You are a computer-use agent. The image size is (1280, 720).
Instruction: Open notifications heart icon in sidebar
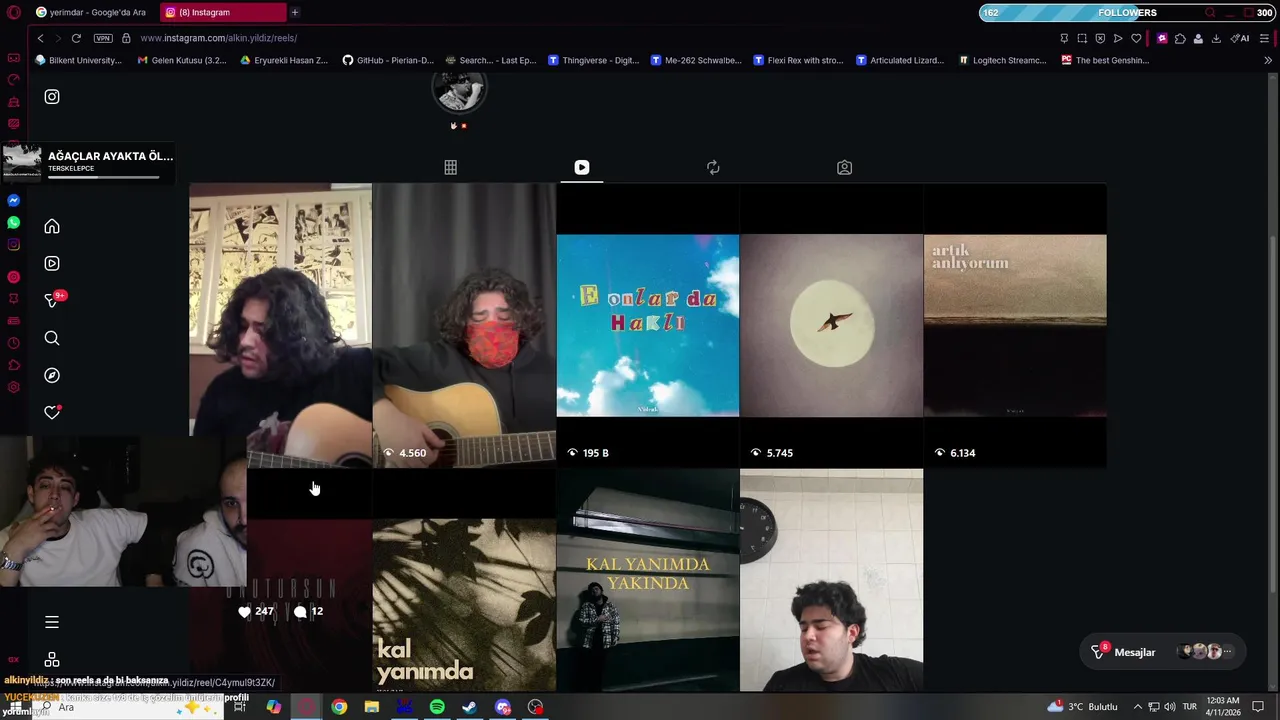(52, 412)
